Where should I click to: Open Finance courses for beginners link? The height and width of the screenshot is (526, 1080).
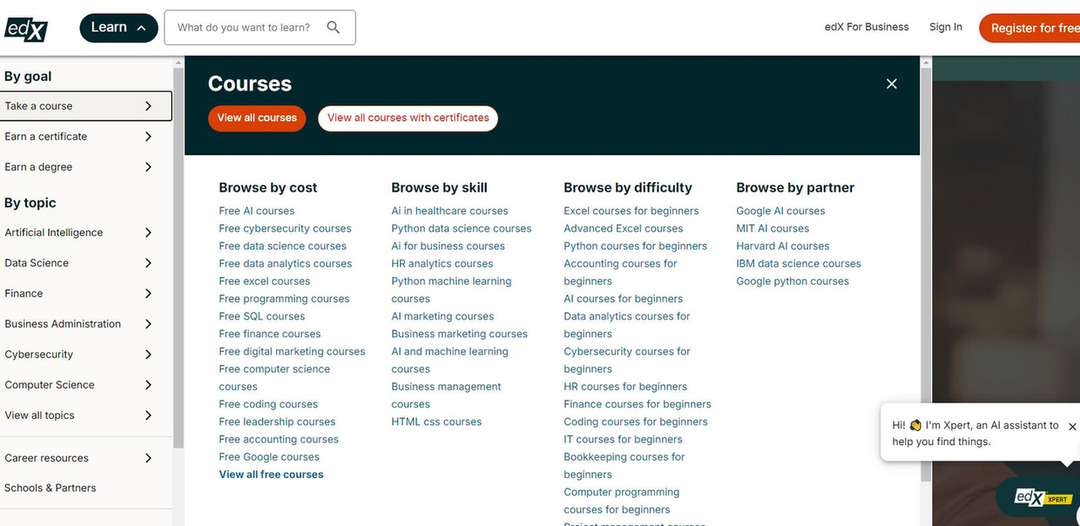point(637,404)
